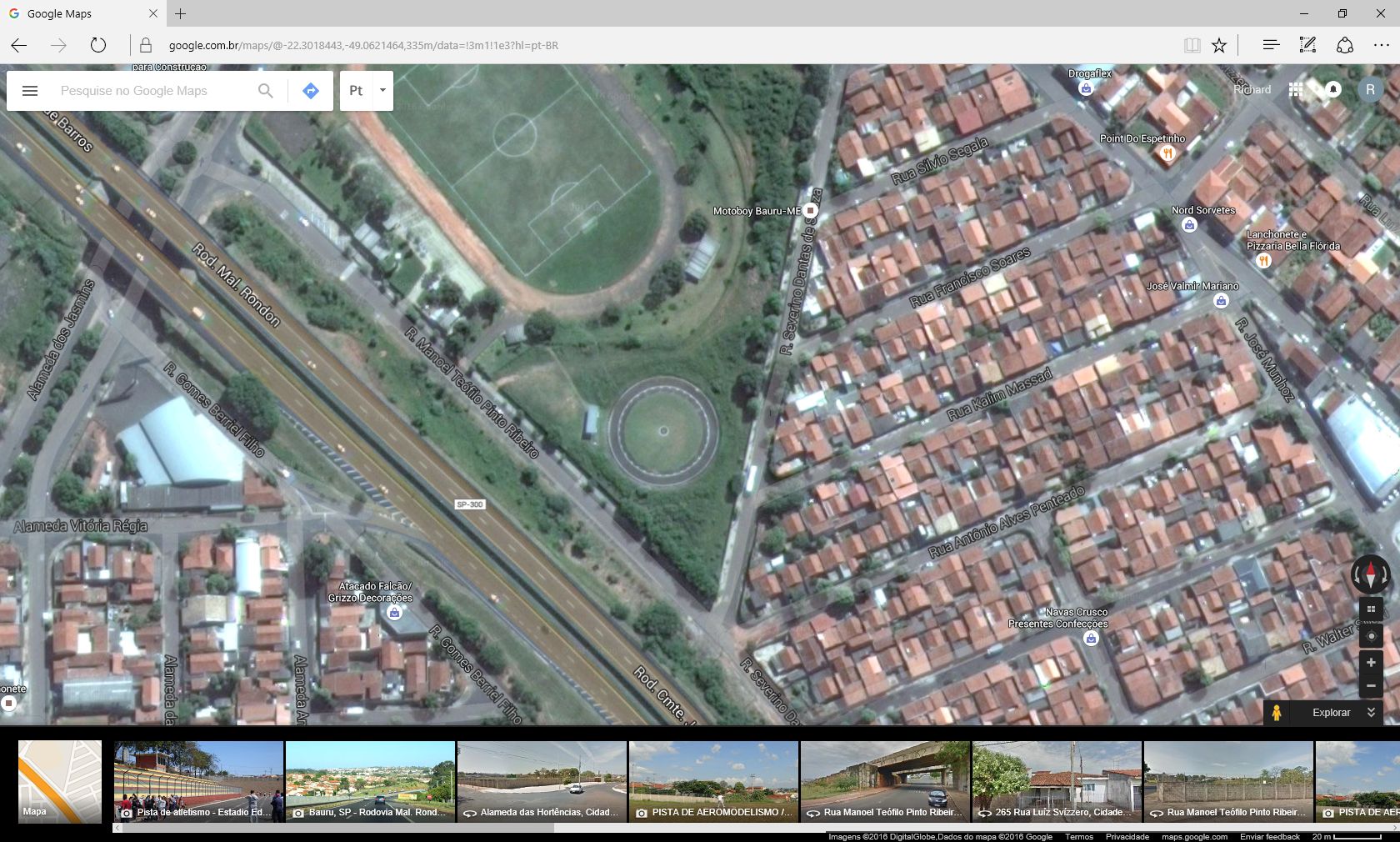Click the SP-300 highway shield

[470, 504]
